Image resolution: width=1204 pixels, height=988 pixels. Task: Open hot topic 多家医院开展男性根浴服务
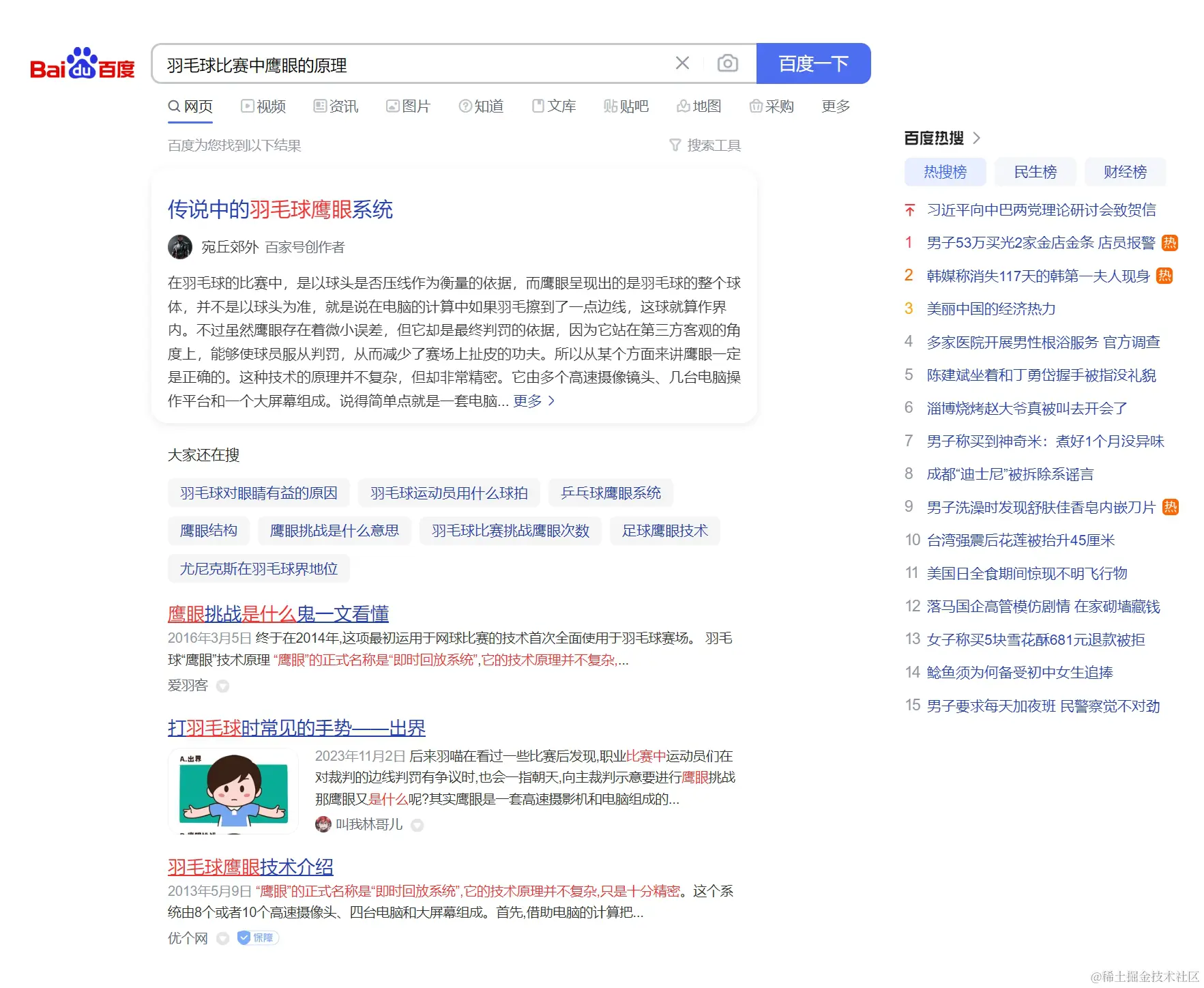click(x=1044, y=343)
